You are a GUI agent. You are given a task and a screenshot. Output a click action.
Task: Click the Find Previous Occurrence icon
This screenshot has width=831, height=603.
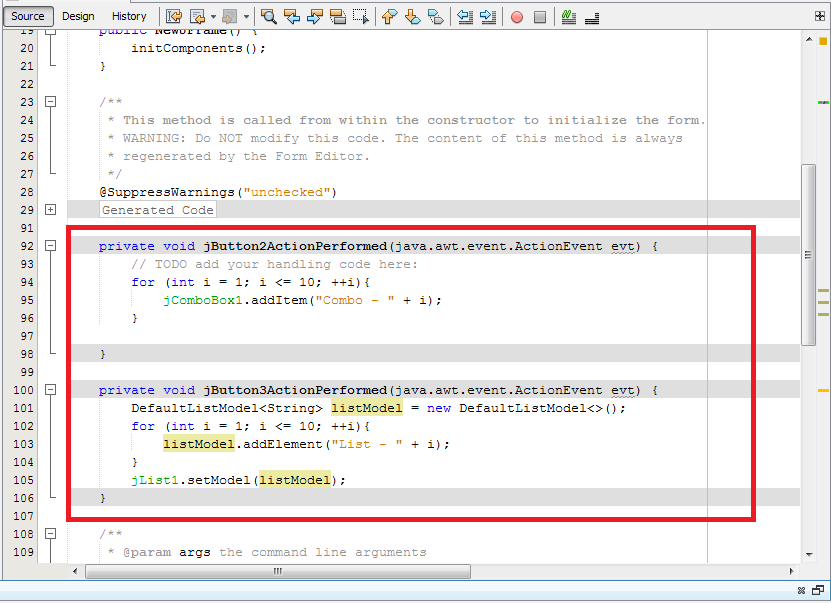pyautogui.click(x=291, y=17)
